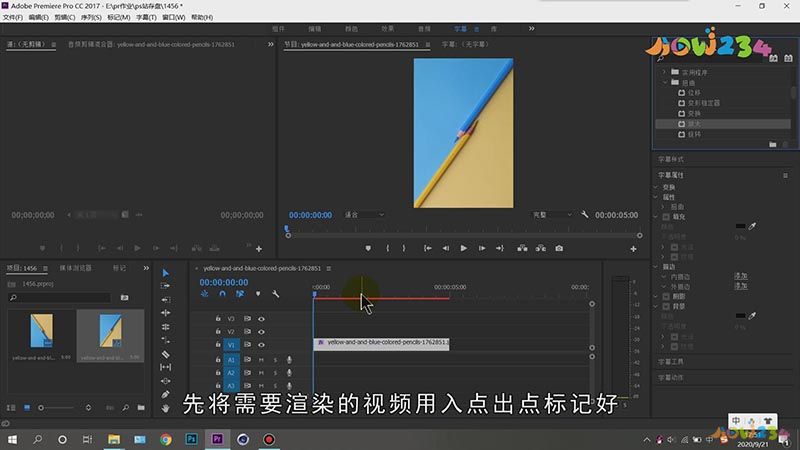The height and width of the screenshot is (450, 800).
Task: Click new bin folder icon in project panel
Action: coord(141,408)
